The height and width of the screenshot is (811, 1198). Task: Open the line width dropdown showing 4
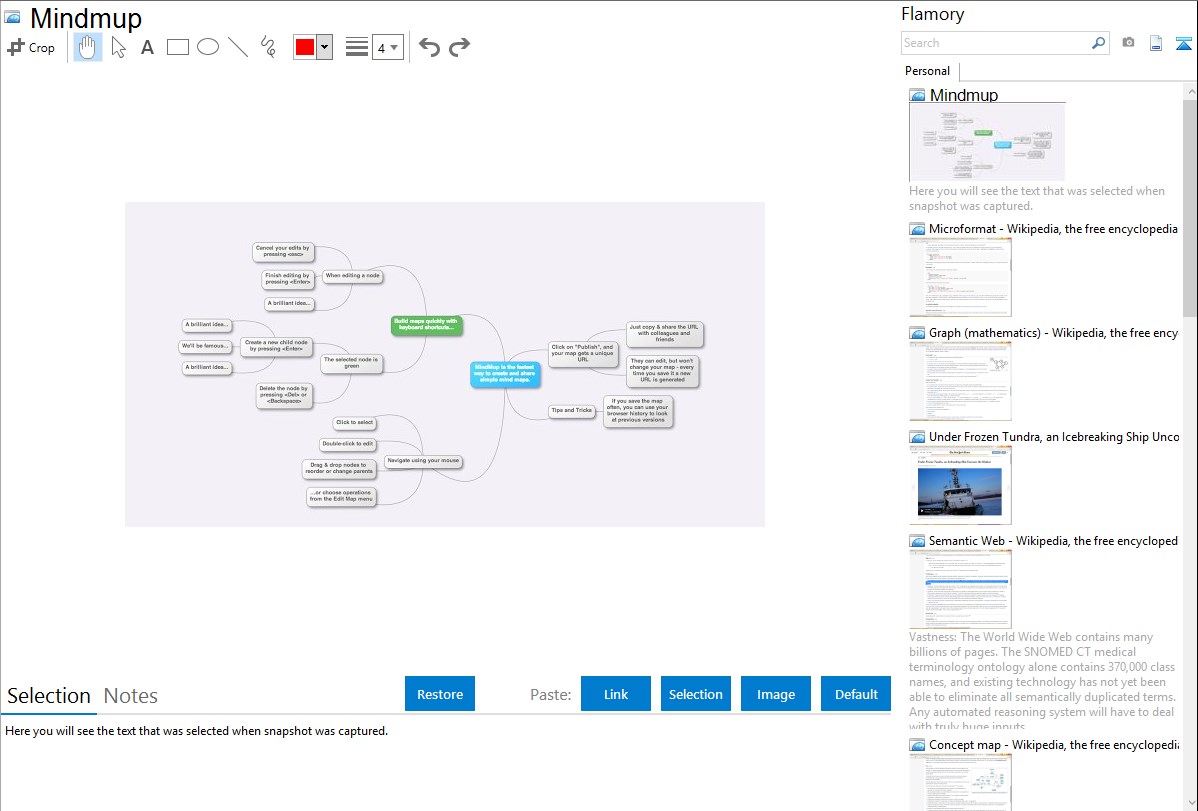pos(387,47)
